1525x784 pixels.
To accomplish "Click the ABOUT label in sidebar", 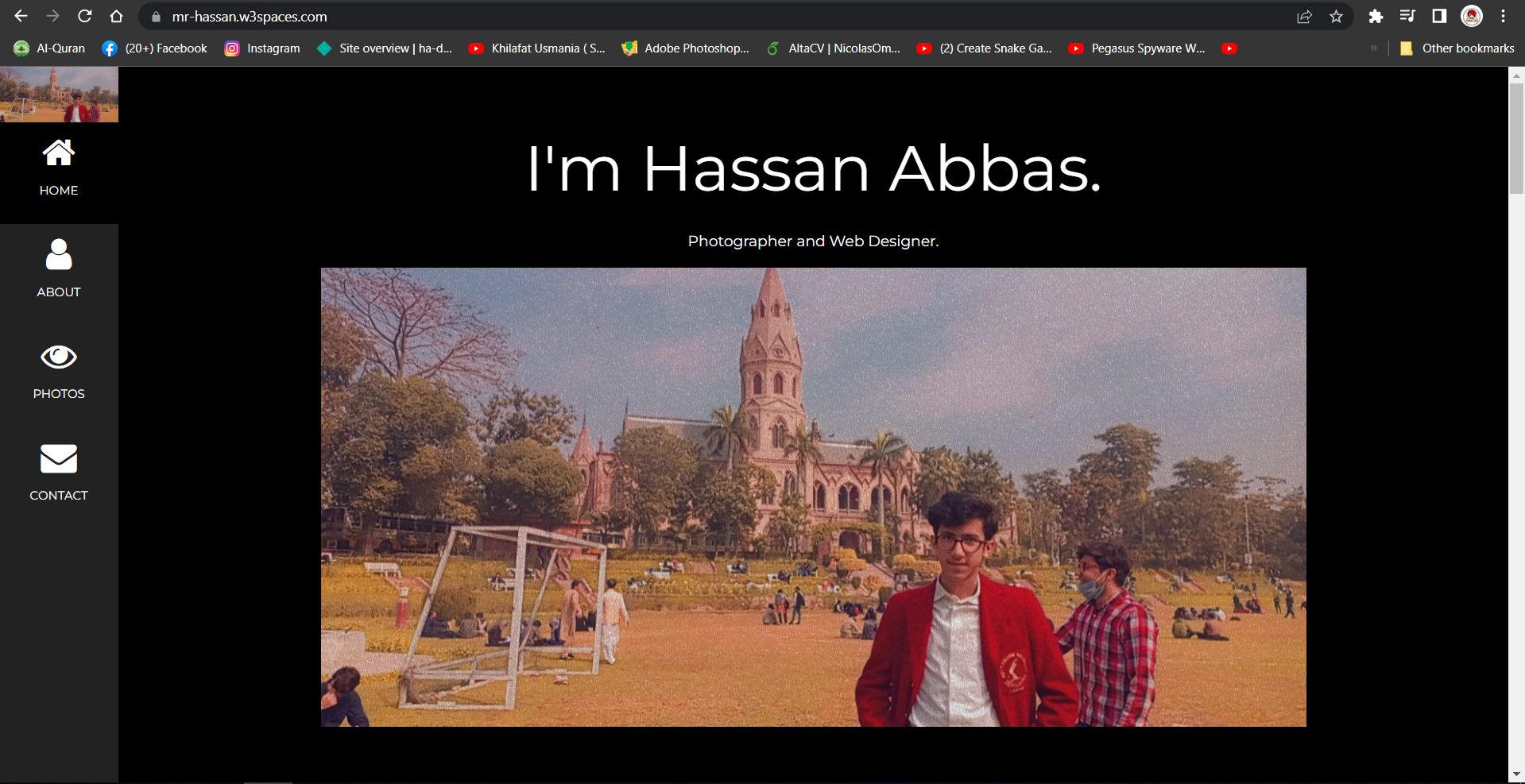I will (x=59, y=292).
